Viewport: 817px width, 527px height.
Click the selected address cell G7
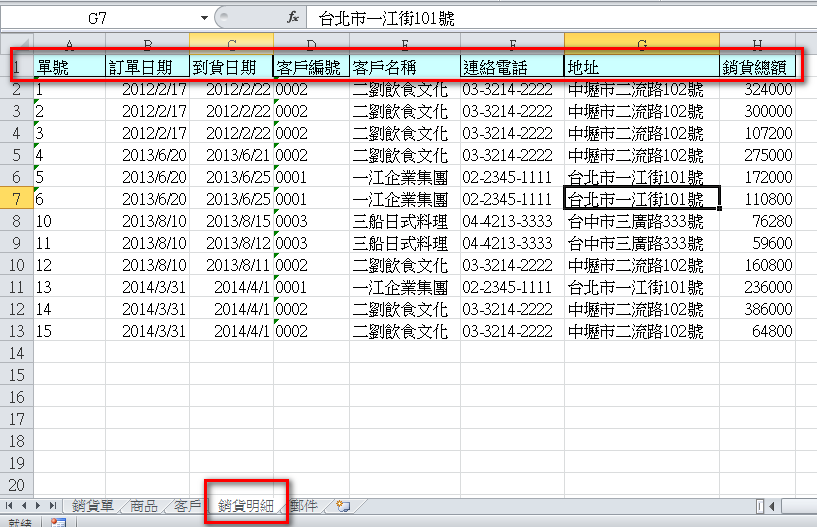[642, 199]
